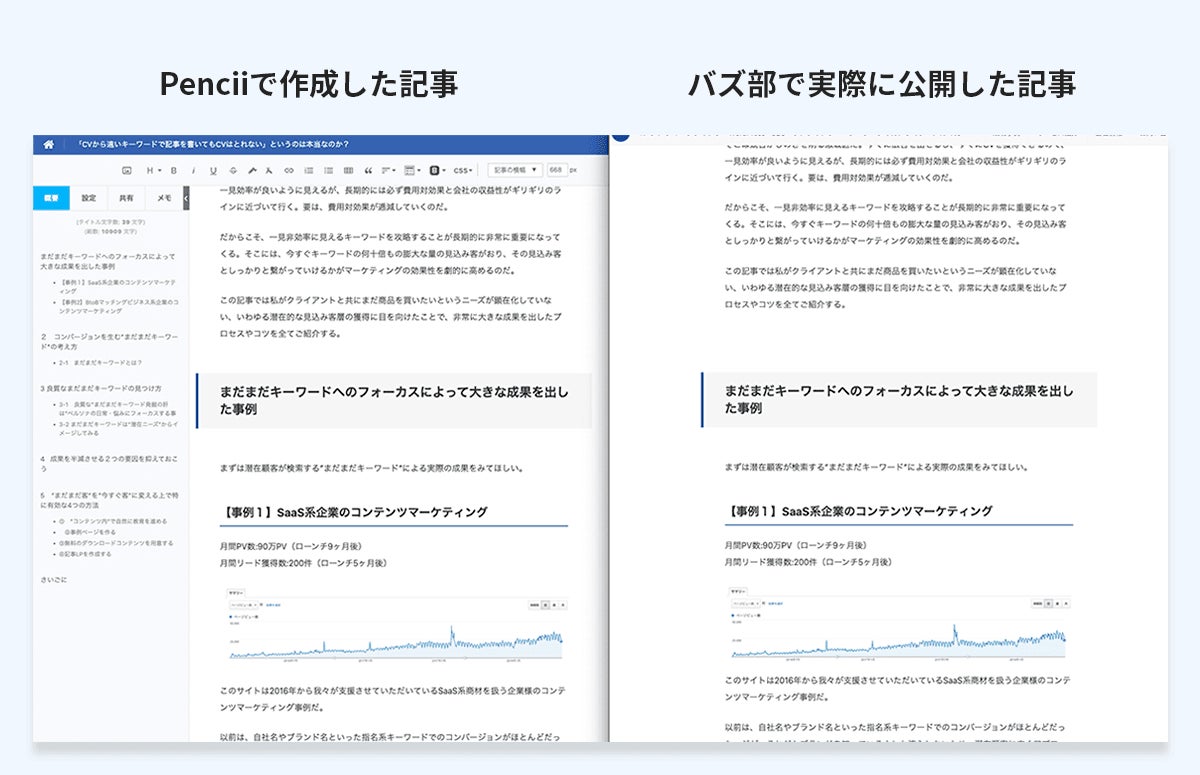Open the heading H dropdown in toolbar
This screenshot has height=775, width=1200.
coord(153,171)
